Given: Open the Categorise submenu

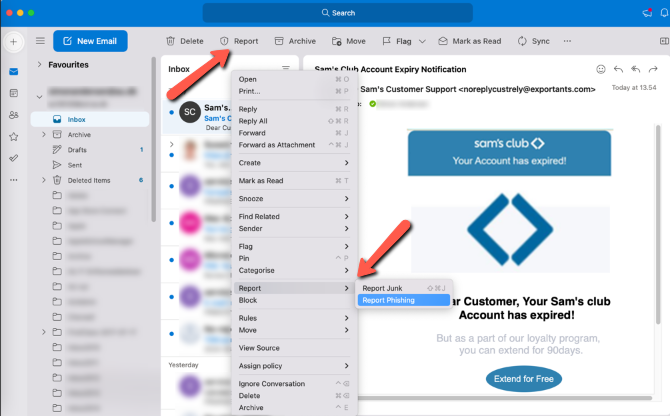Looking at the screenshot, I should 294,270.
